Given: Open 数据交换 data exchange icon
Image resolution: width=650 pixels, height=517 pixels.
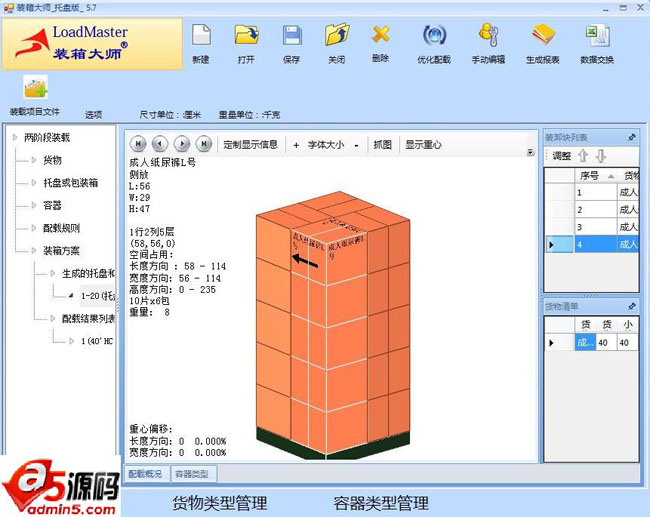Looking at the screenshot, I should (x=597, y=36).
